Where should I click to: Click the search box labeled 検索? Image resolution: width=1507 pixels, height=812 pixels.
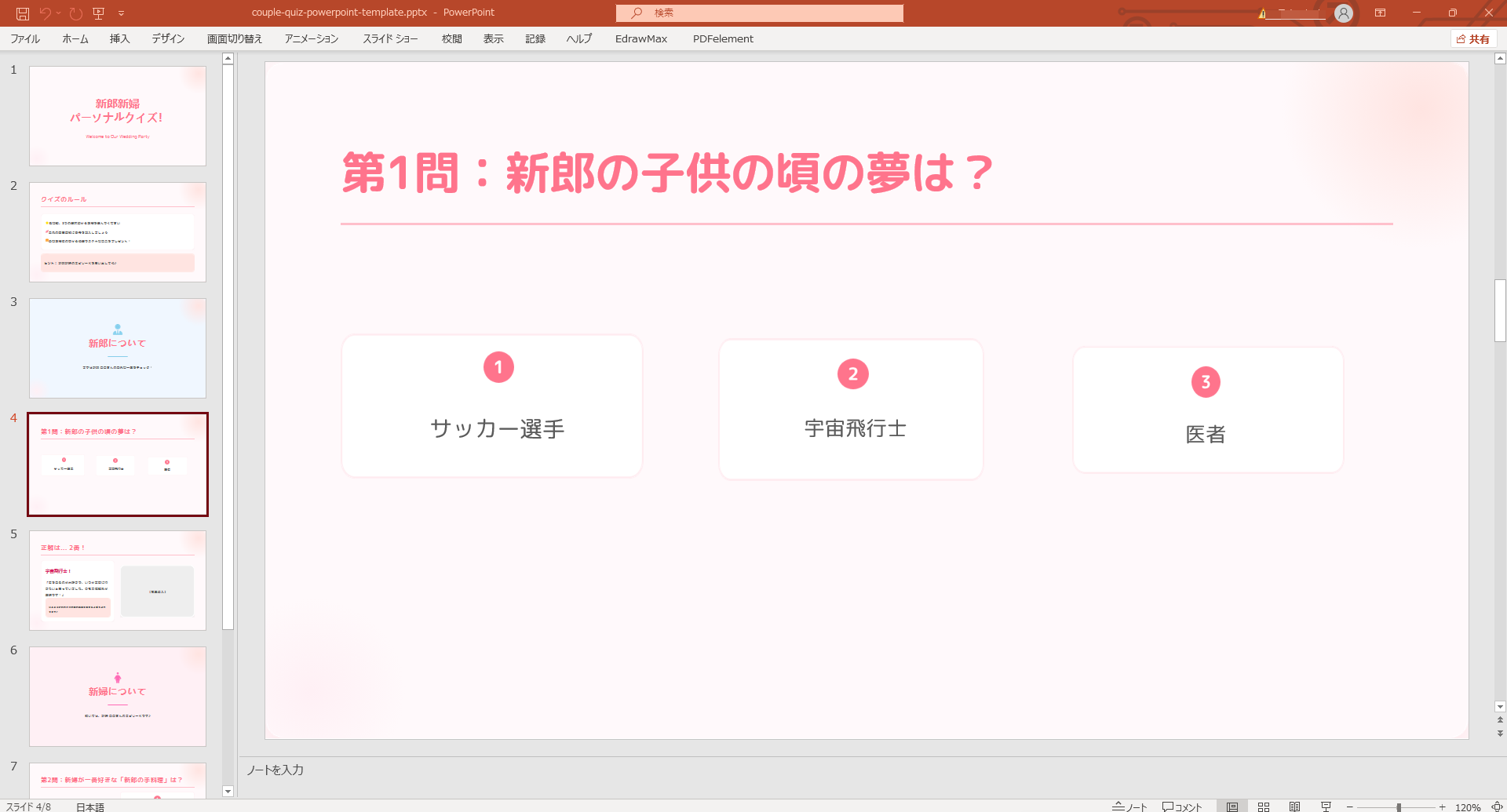click(760, 13)
